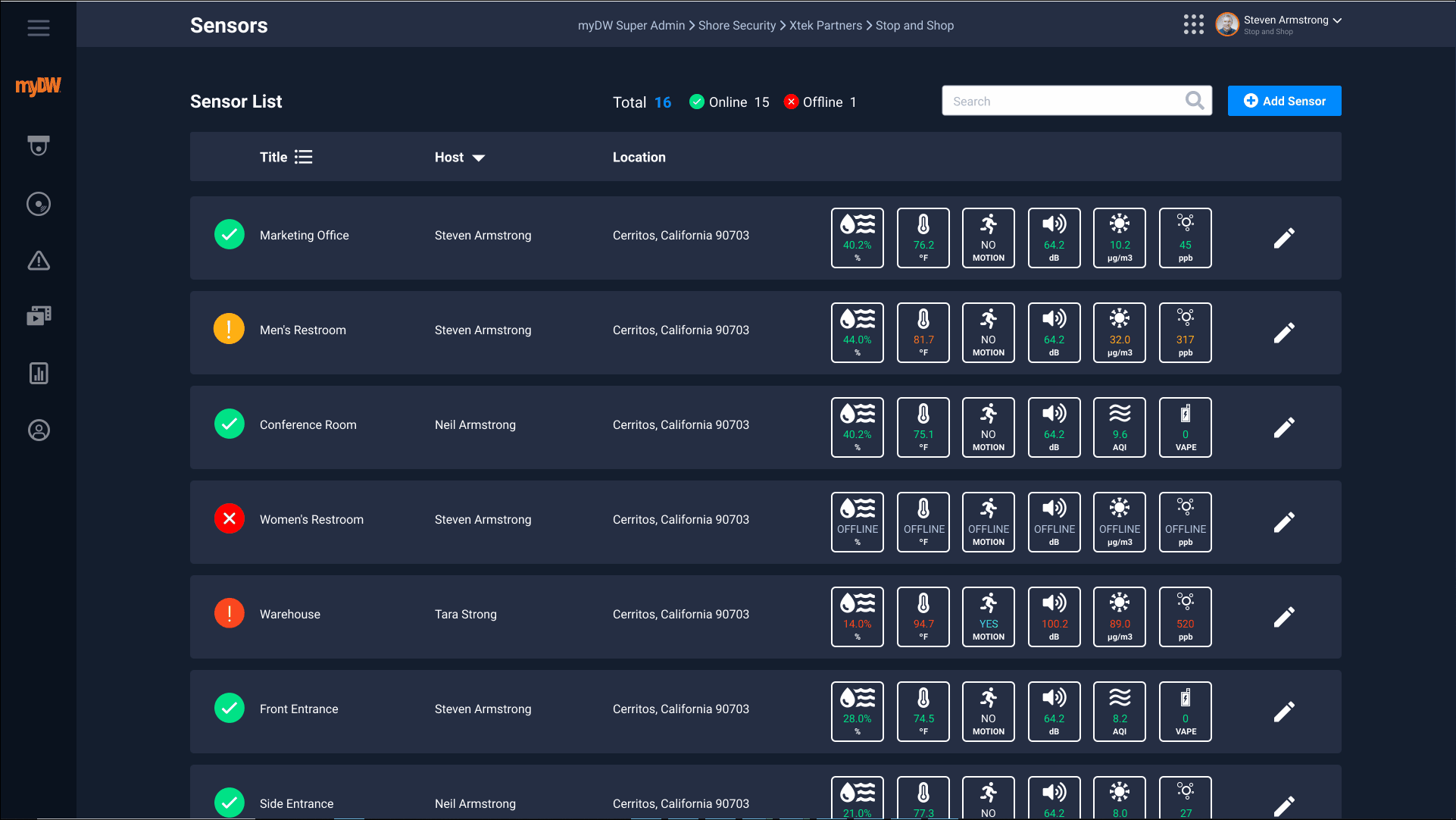Open the camera section in sidebar
Viewport: 1456px width, 820px height.
point(39,146)
